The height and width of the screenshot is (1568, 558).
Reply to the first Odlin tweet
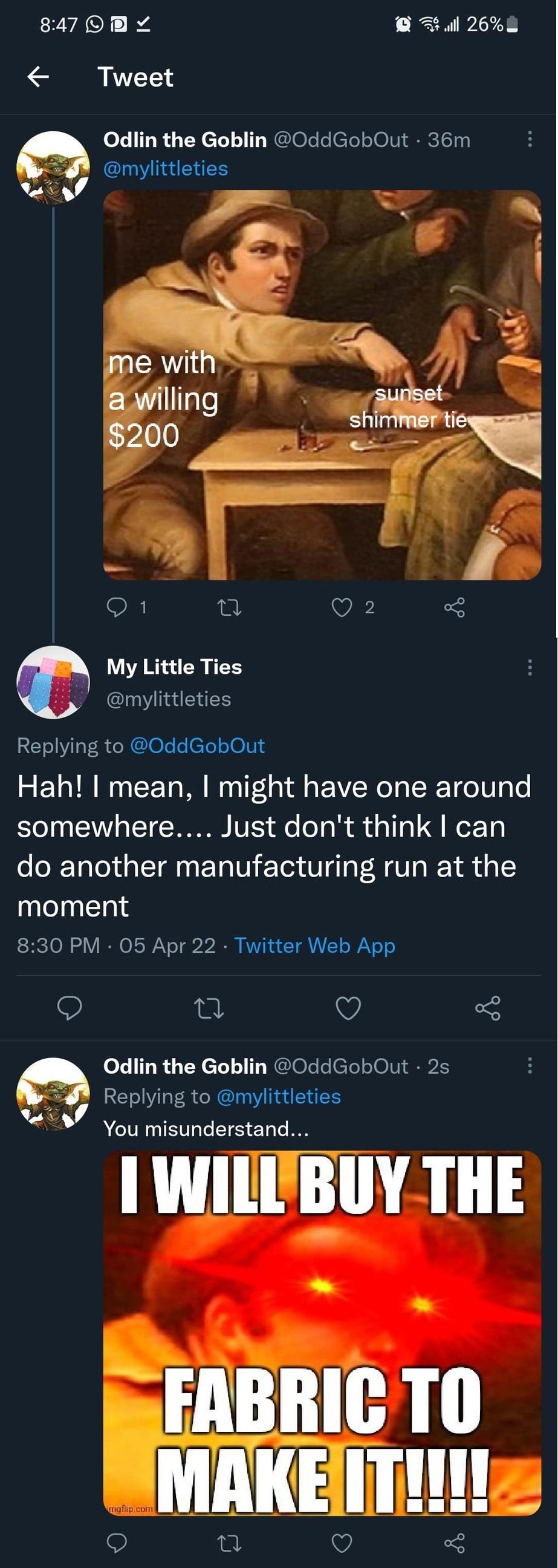pos(117,607)
